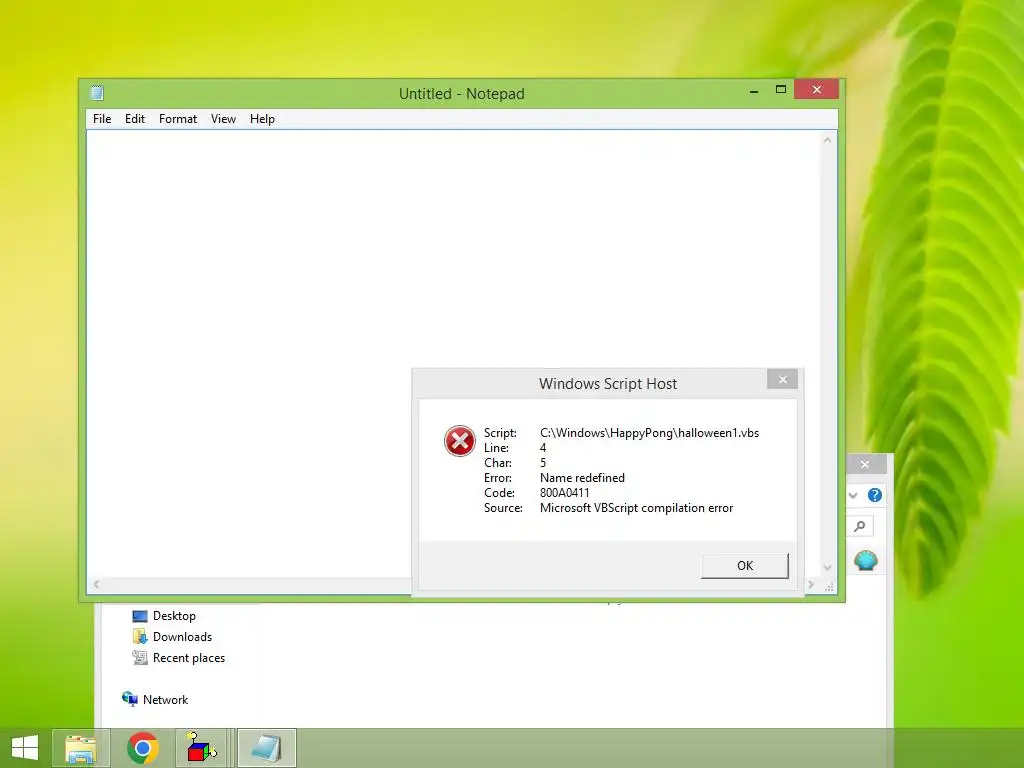Click Notepad vertical scrollbar down arrow
The image size is (1024, 768).
827,568
